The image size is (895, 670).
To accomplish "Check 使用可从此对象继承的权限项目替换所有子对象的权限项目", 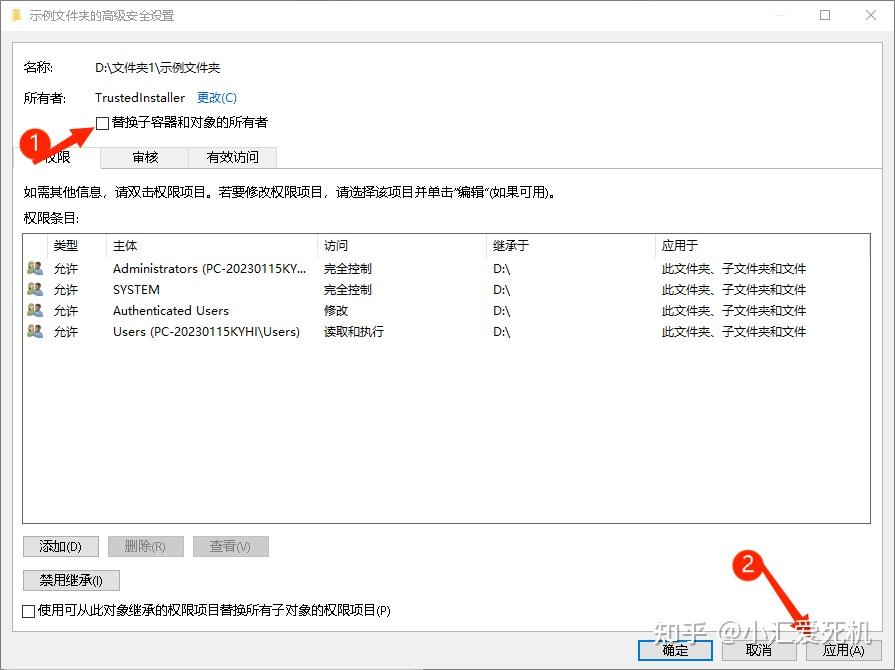I will [x=29, y=611].
